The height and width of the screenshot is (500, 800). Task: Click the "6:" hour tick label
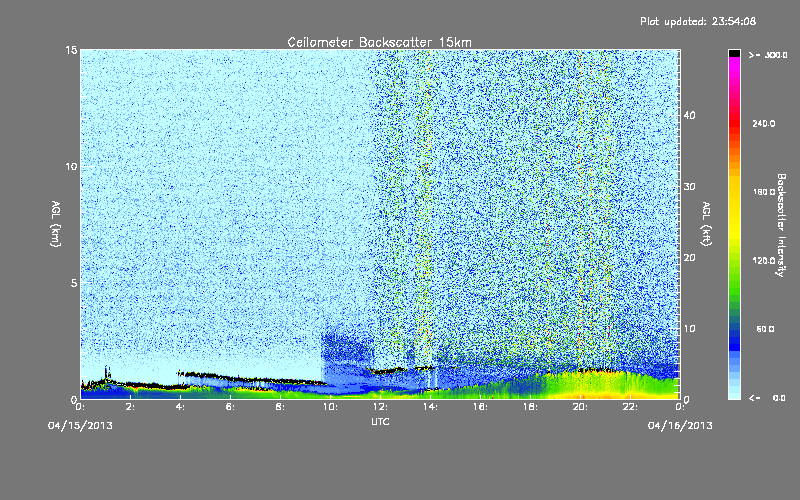point(231,407)
